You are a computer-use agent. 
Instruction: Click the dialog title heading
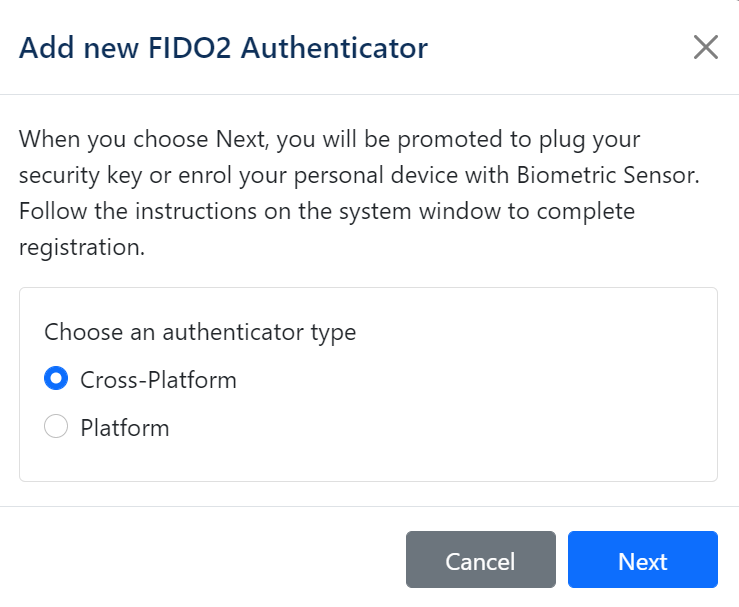[223, 47]
